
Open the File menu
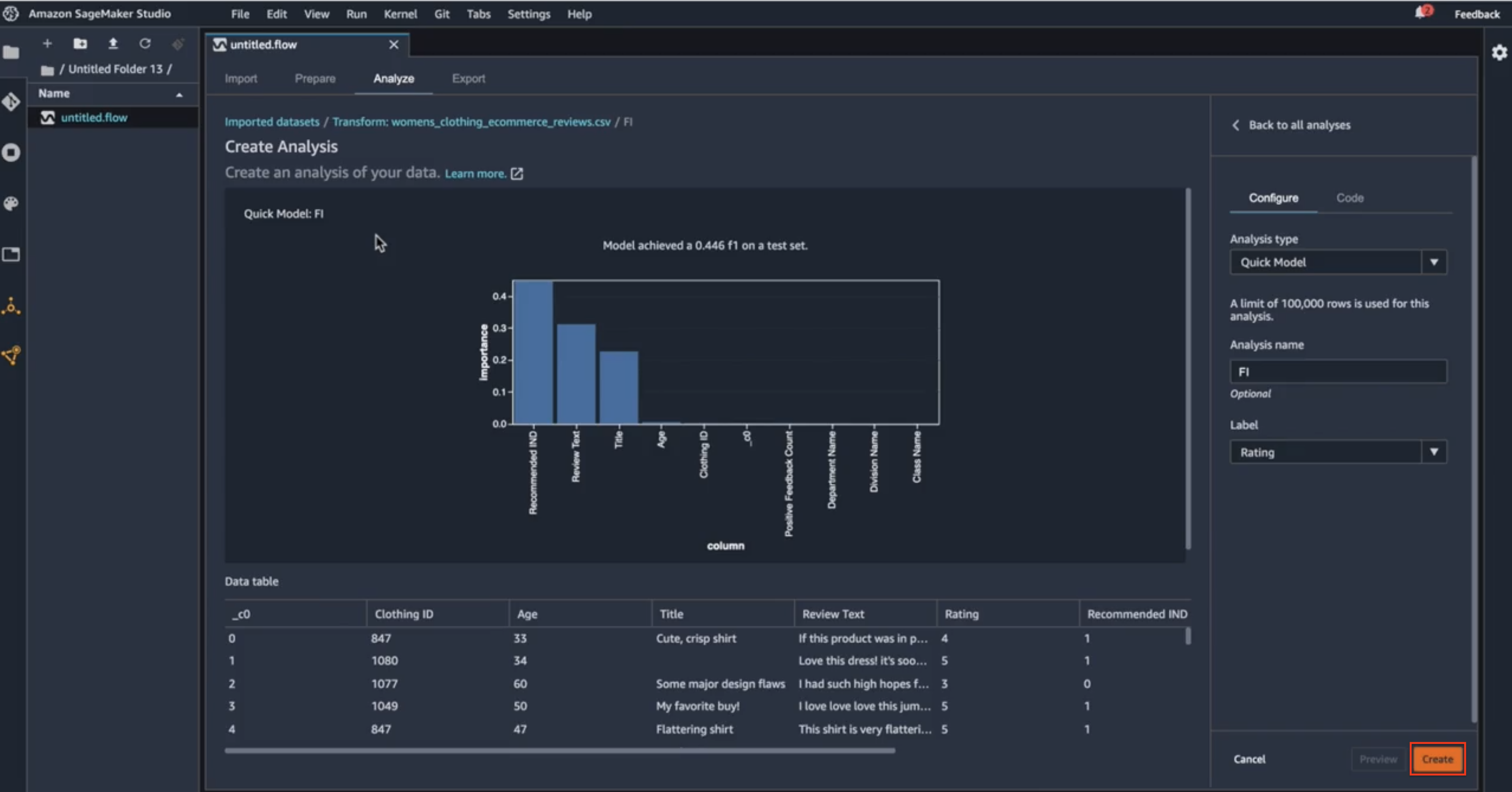click(x=240, y=14)
